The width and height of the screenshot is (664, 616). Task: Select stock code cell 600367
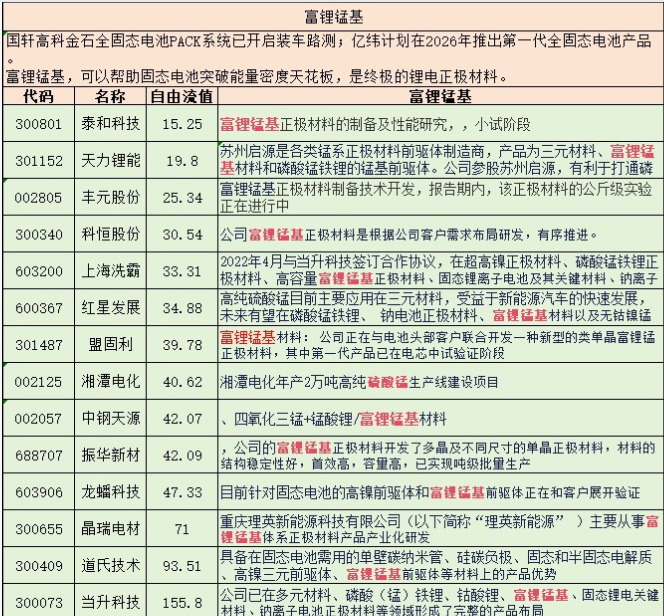39,308
